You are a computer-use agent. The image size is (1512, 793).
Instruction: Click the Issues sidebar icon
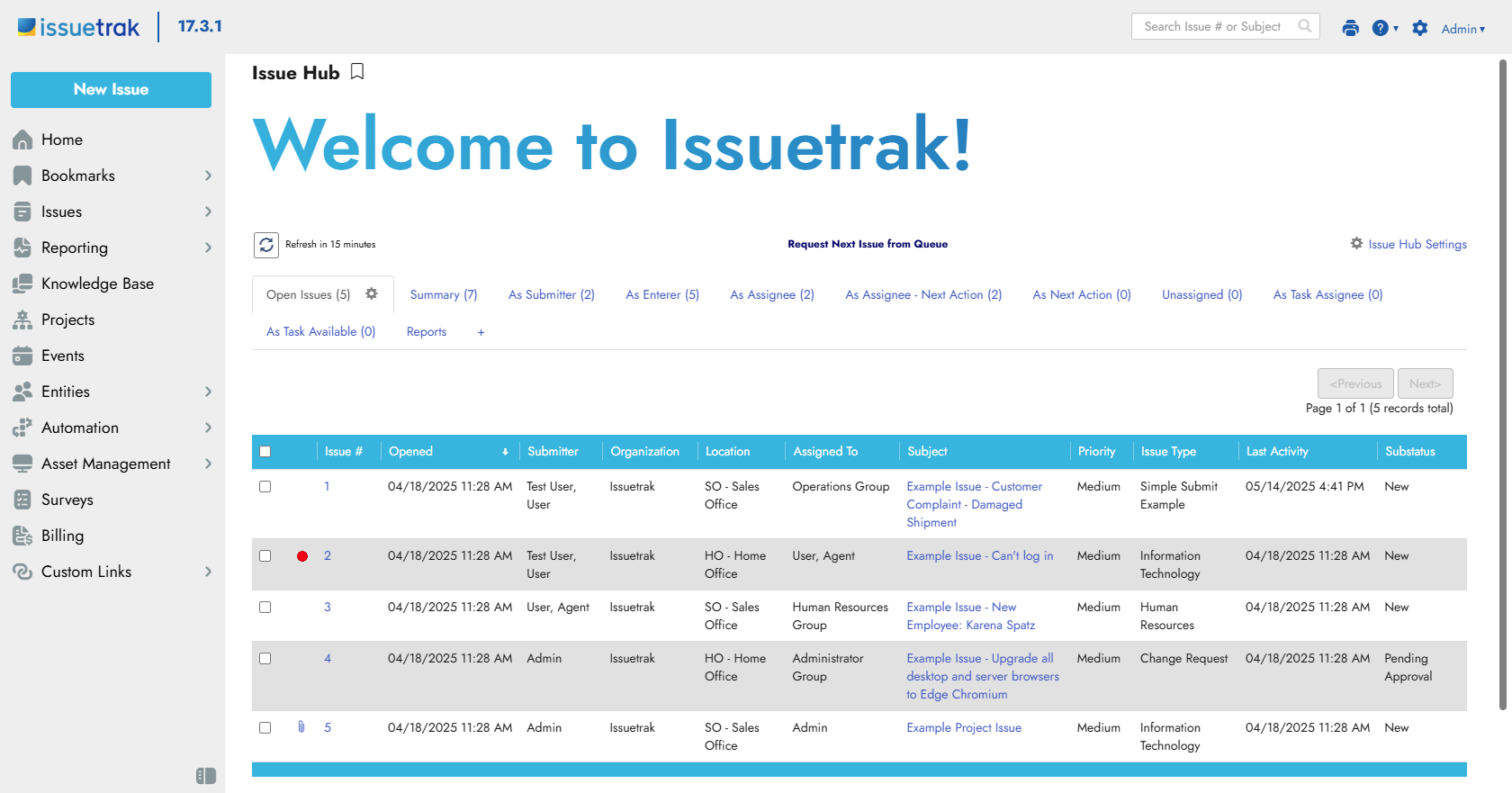coord(22,212)
